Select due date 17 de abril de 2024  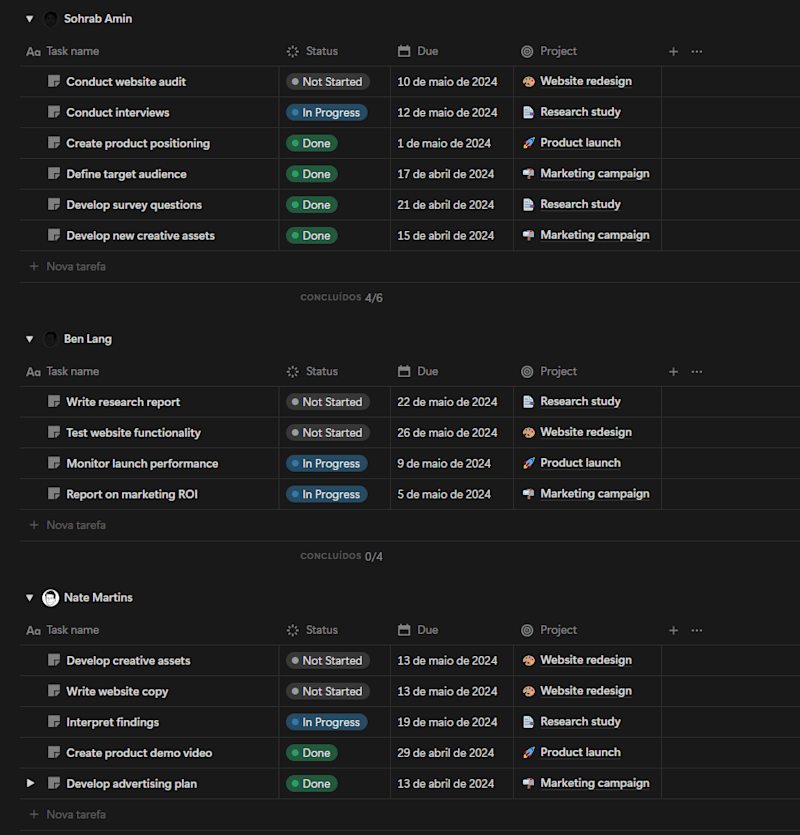pyautogui.click(x=445, y=174)
